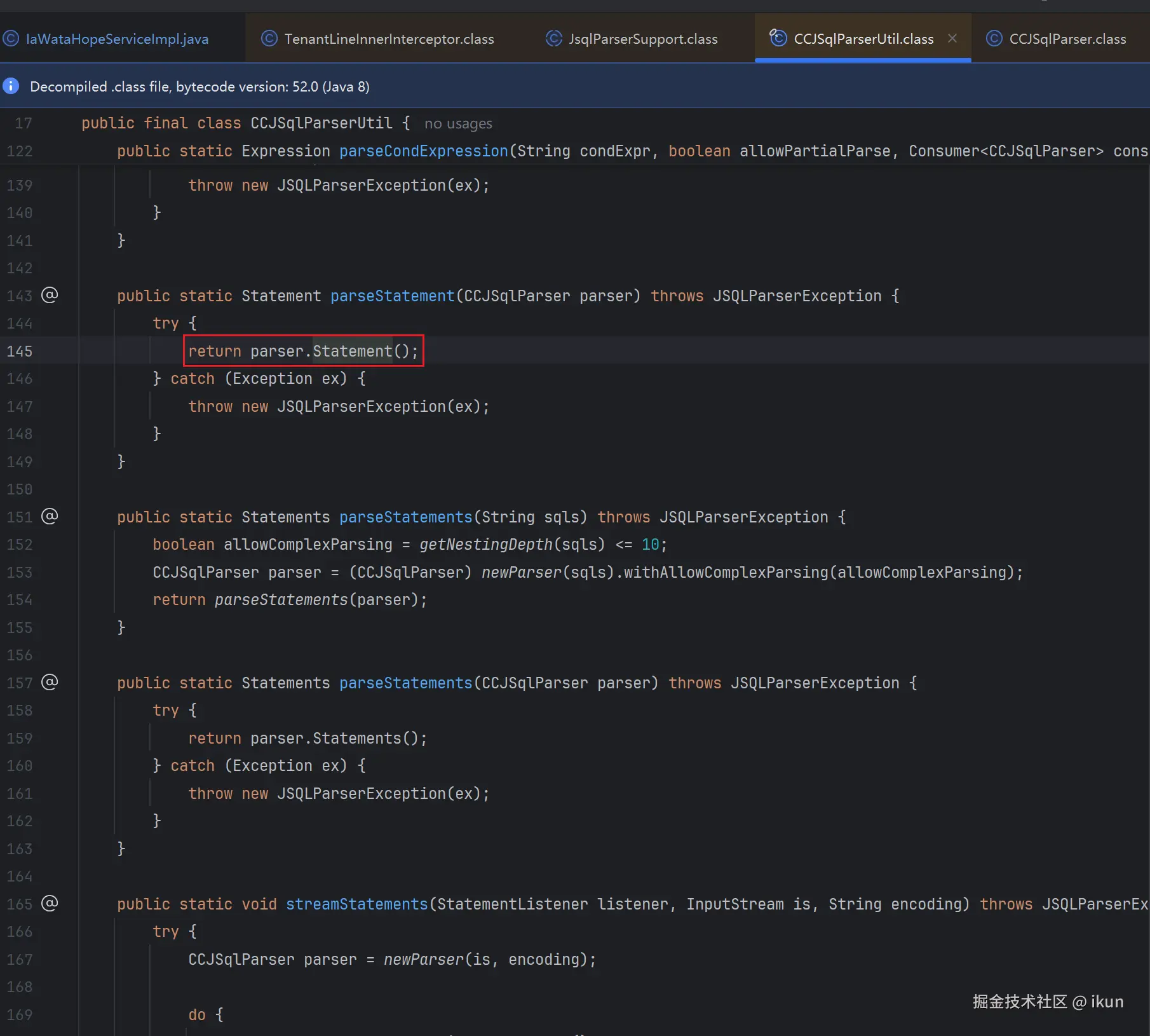Click JSQLParserException in line 151 throws clause
The width and height of the screenshot is (1150, 1036).
[x=744, y=517]
